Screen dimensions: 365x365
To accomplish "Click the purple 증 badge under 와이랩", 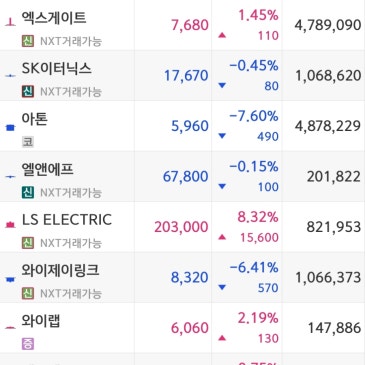I will point(28,344).
